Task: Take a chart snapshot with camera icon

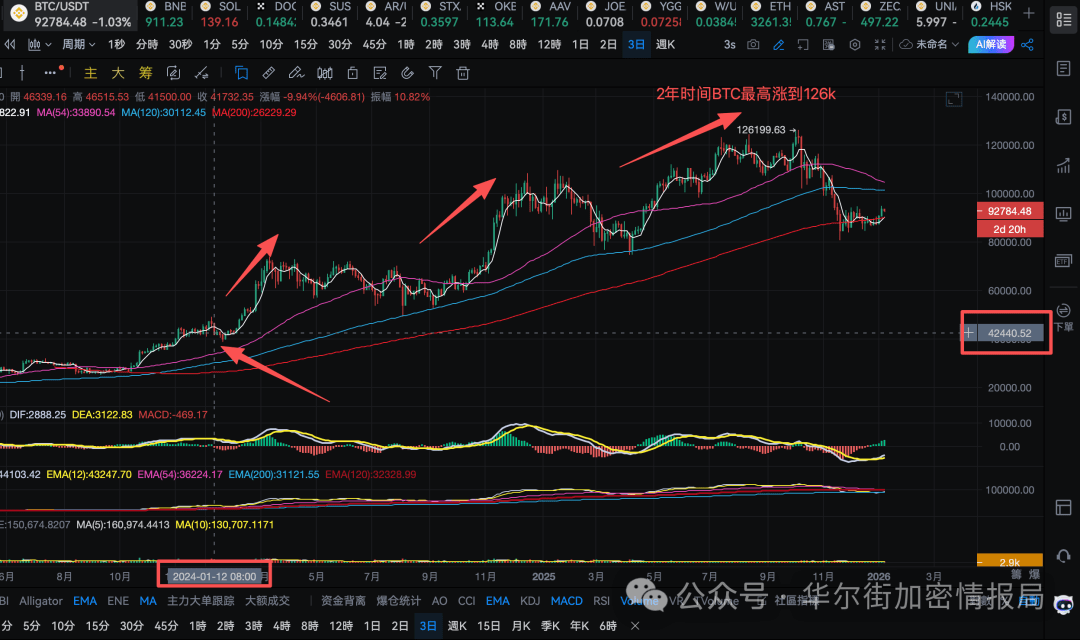Action: pyautogui.click(x=753, y=45)
